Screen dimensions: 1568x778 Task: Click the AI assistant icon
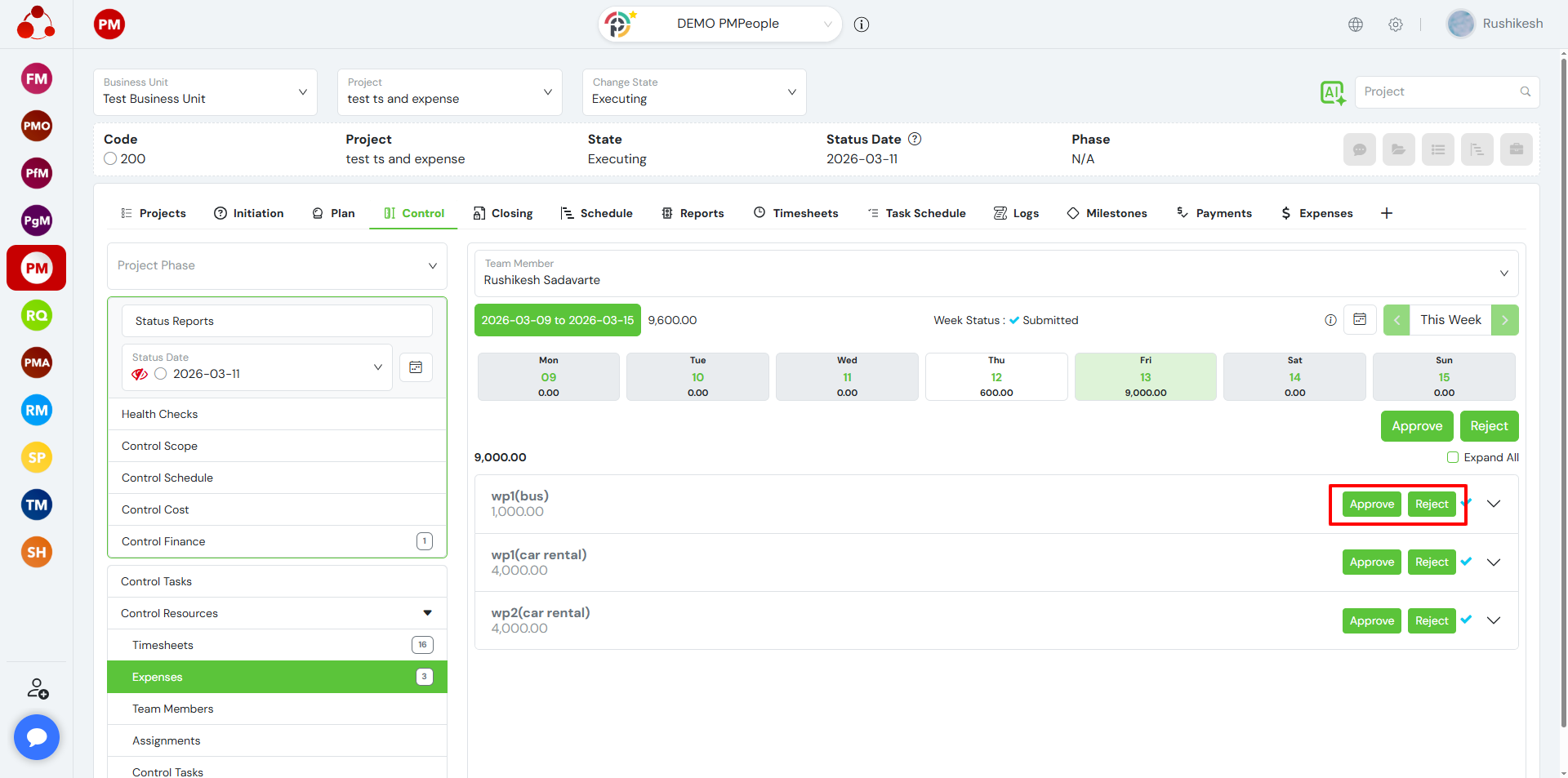coord(1332,92)
